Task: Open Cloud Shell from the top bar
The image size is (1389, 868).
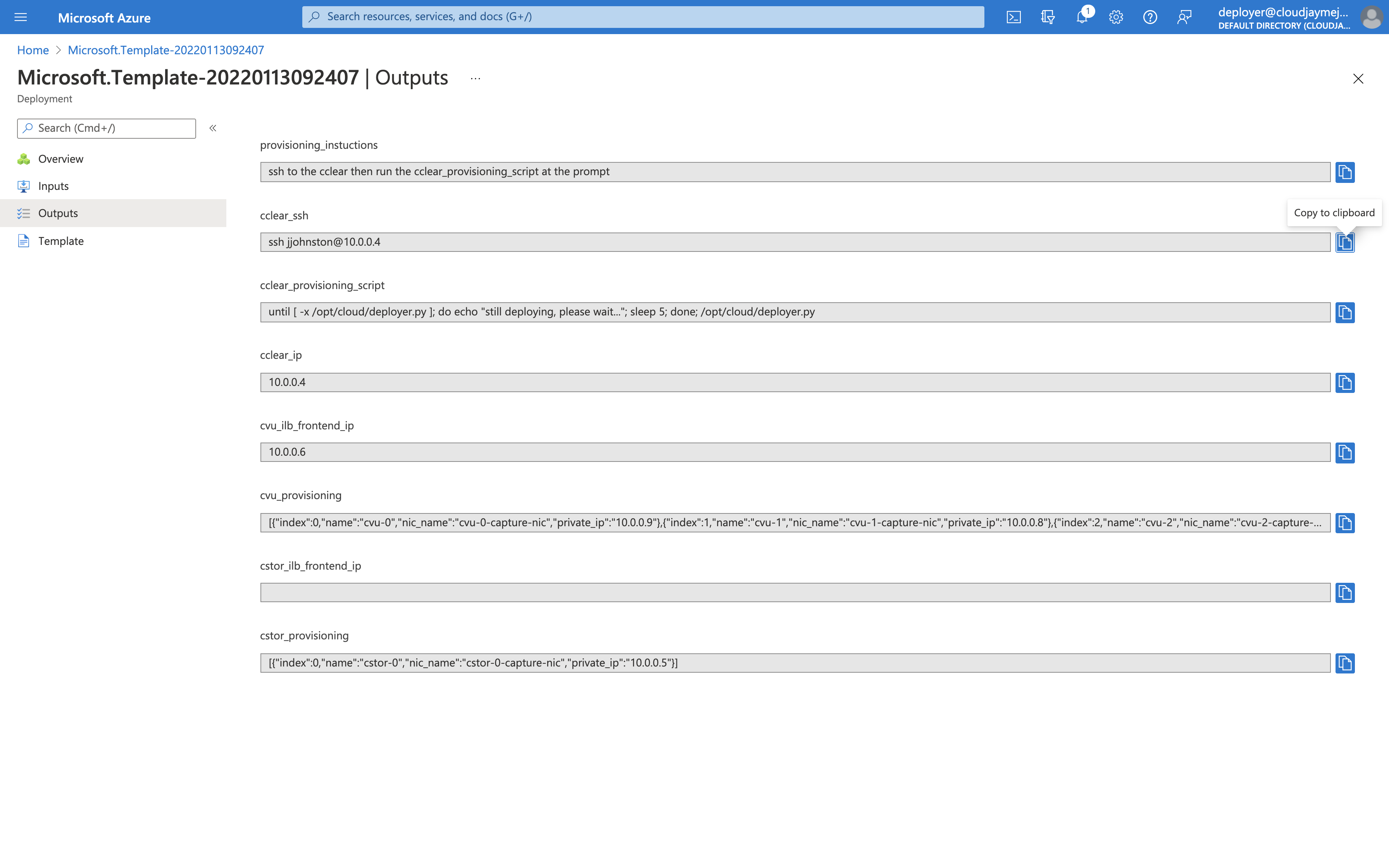Action: (x=1013, y=17)
